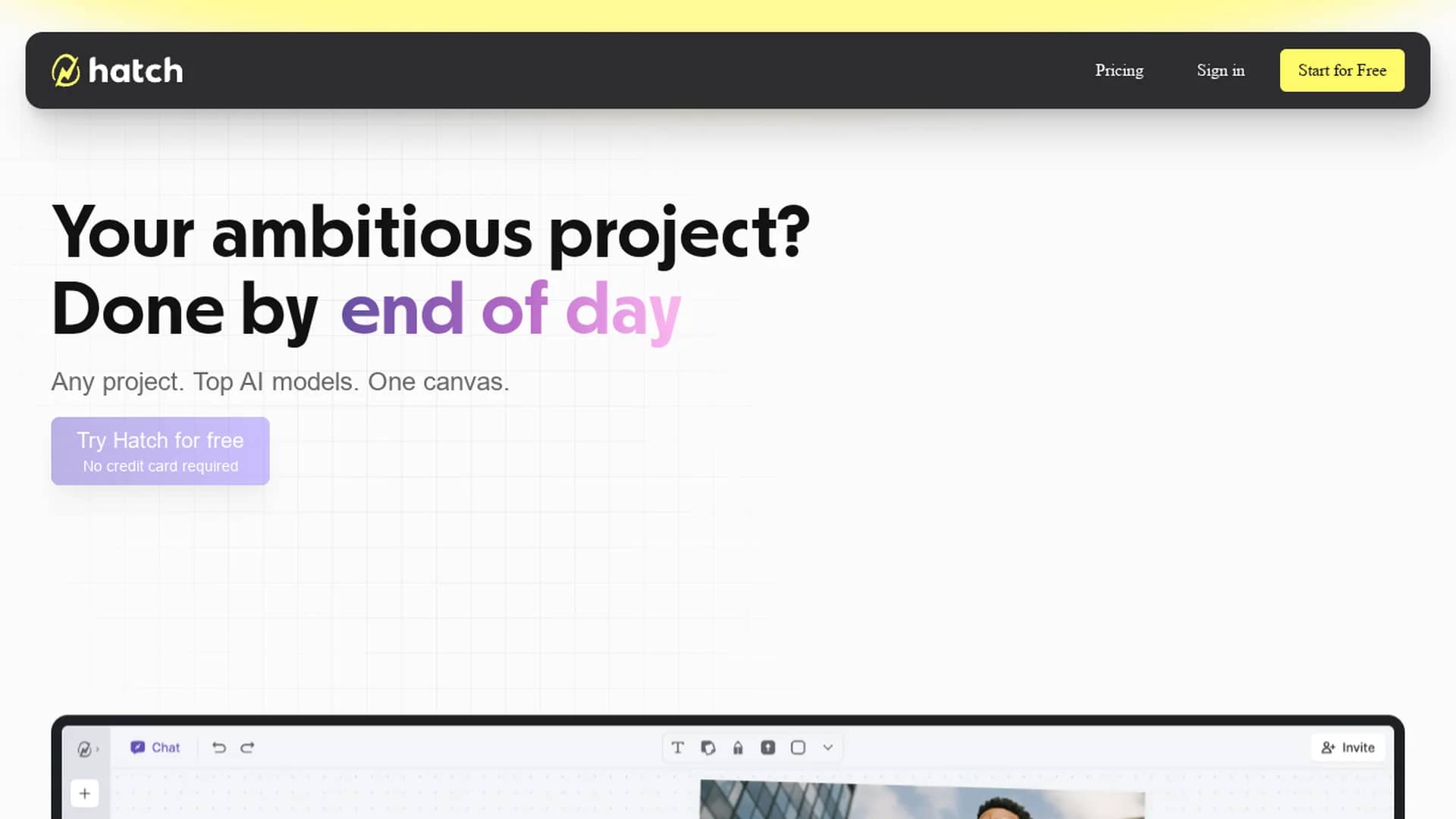Select the rectangle shape tool

(x=798, y=748)
